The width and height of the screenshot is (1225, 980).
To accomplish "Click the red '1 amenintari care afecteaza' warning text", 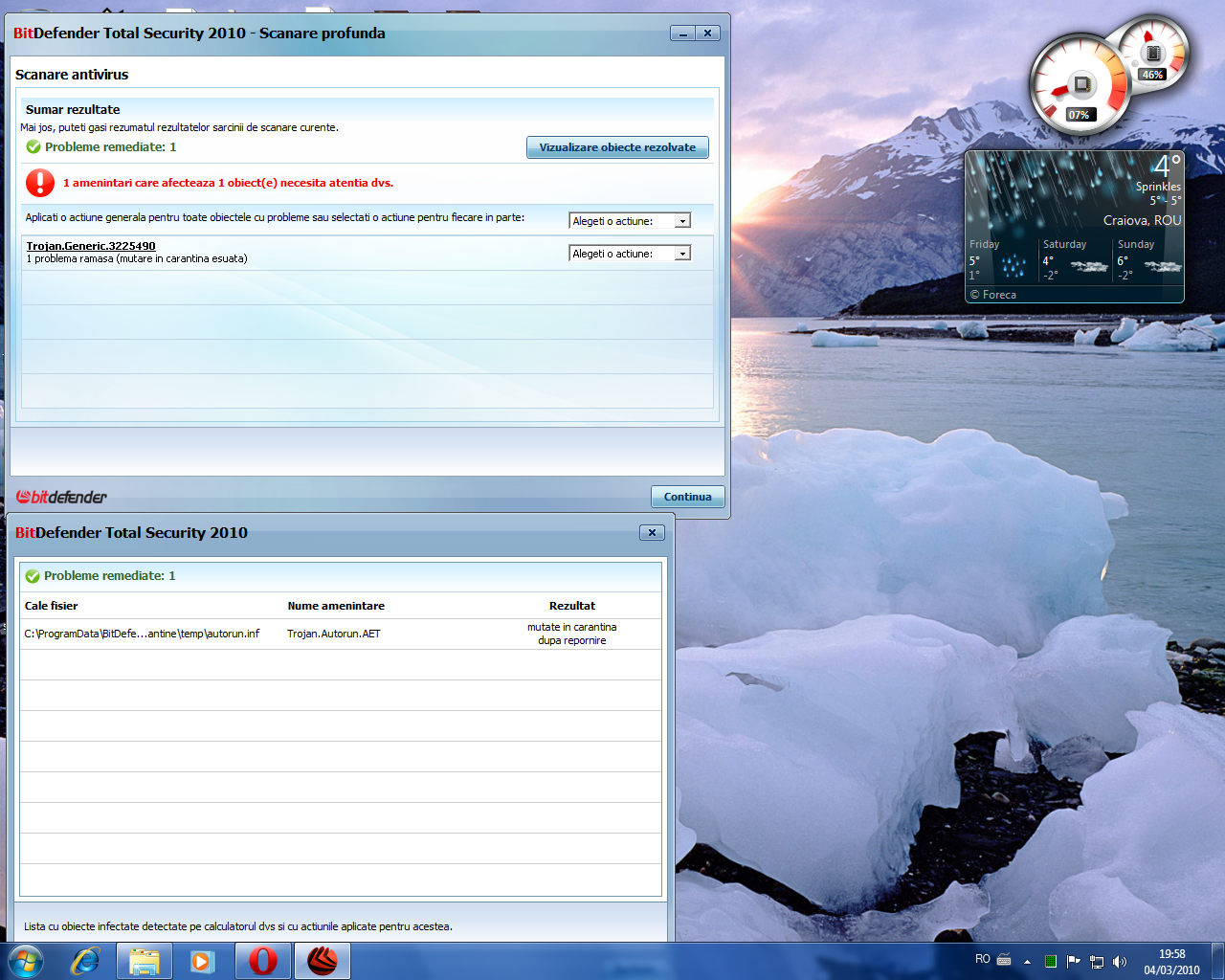I will click(x=228, y=183).
